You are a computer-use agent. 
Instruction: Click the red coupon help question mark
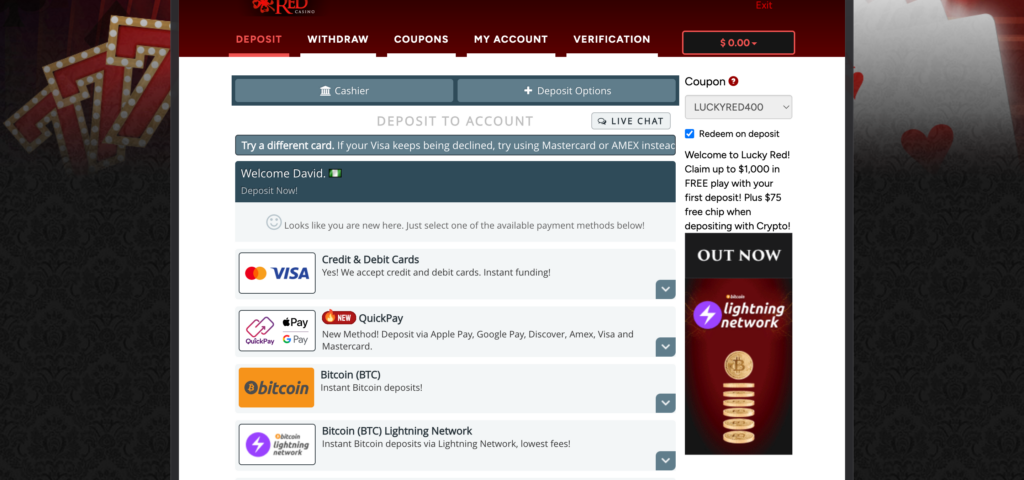click(733, 82)
